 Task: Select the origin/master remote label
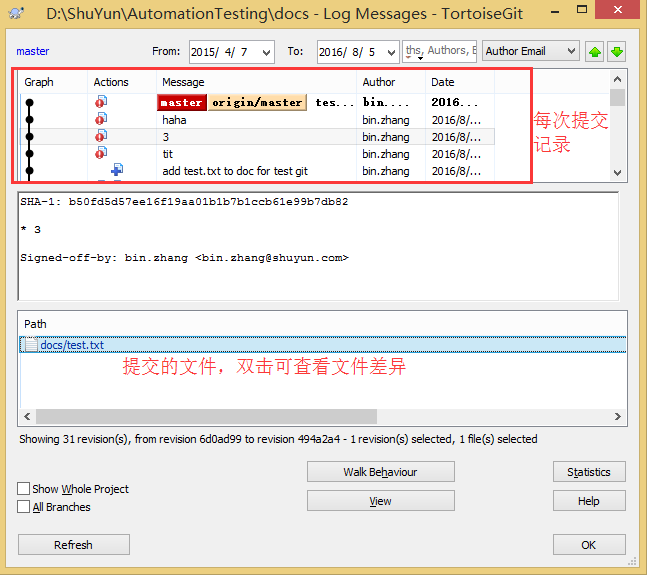[x=257, y=102]
